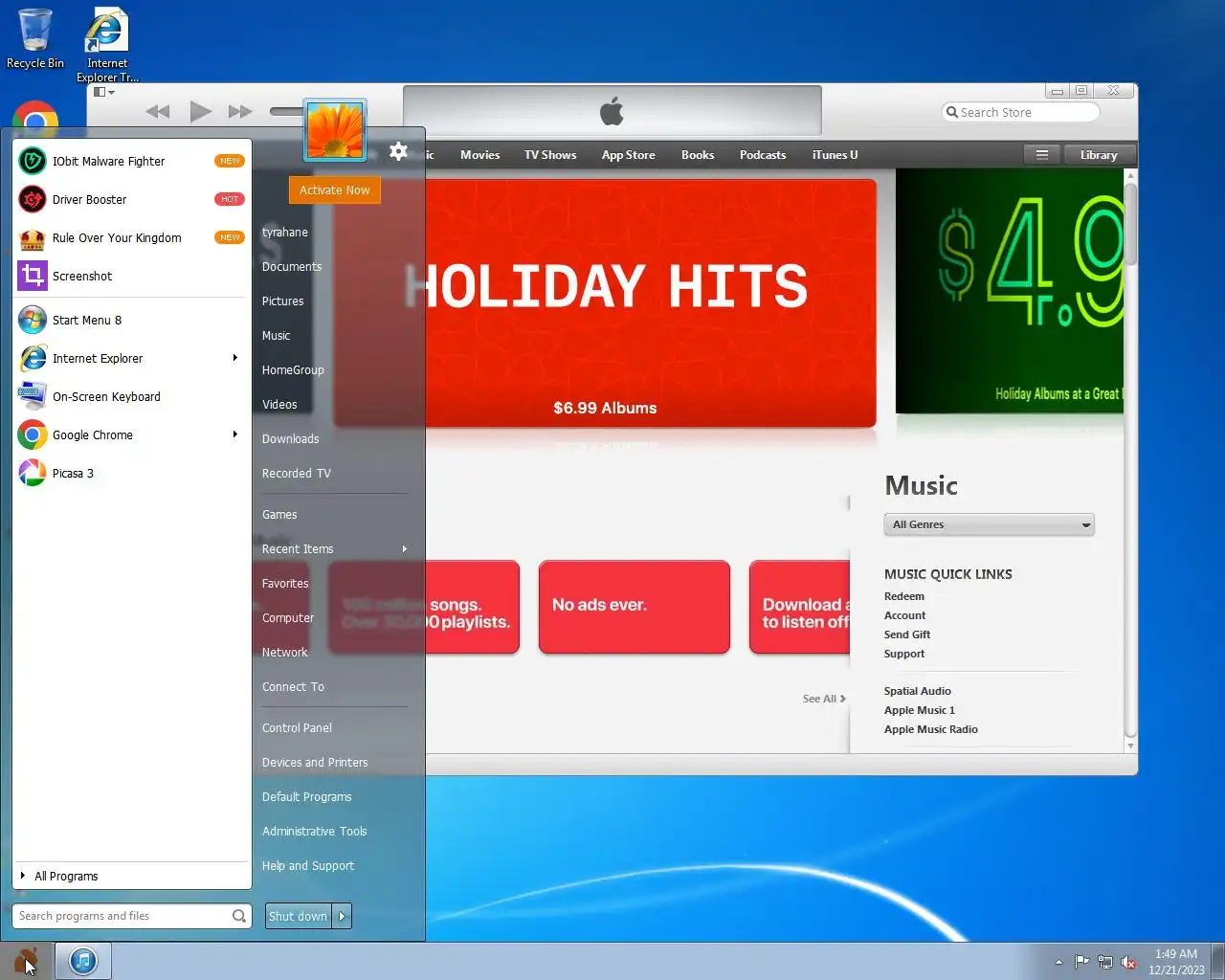Click Search Store input field
Screen dimensions: 1225x980
(x=1020, y=112)
